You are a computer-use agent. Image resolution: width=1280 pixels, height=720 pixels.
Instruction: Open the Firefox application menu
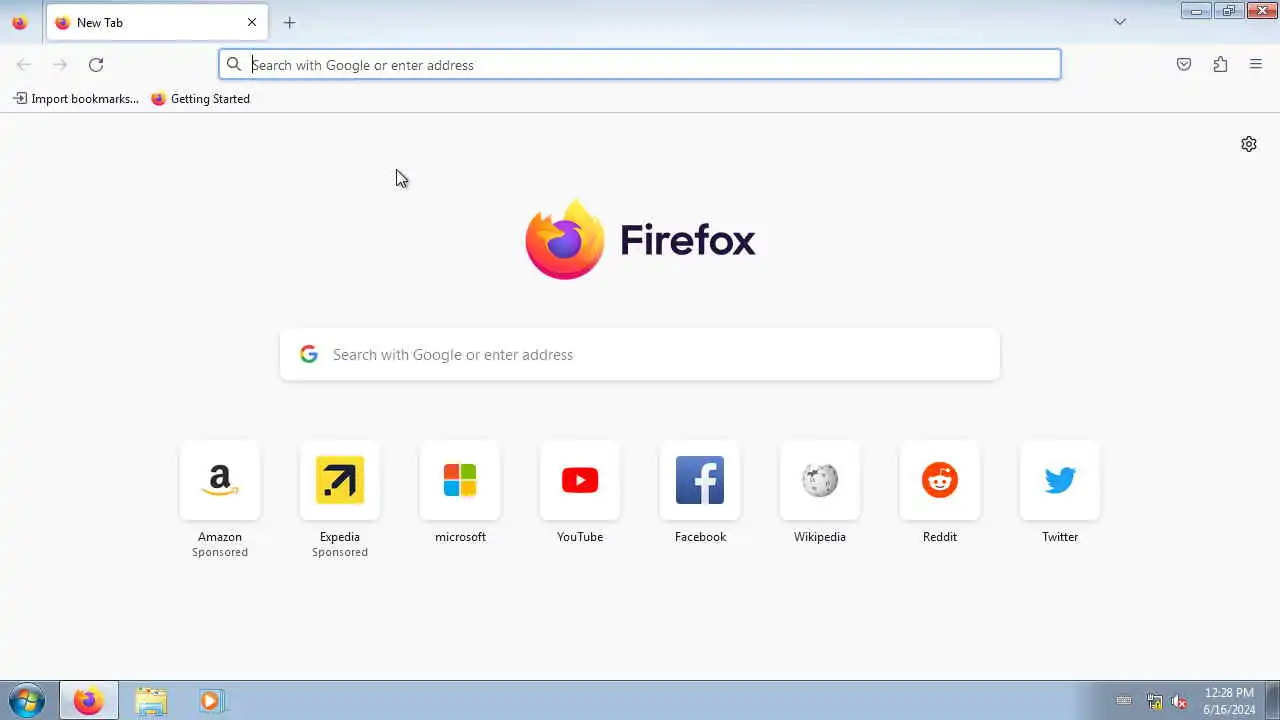(1256, 65)
